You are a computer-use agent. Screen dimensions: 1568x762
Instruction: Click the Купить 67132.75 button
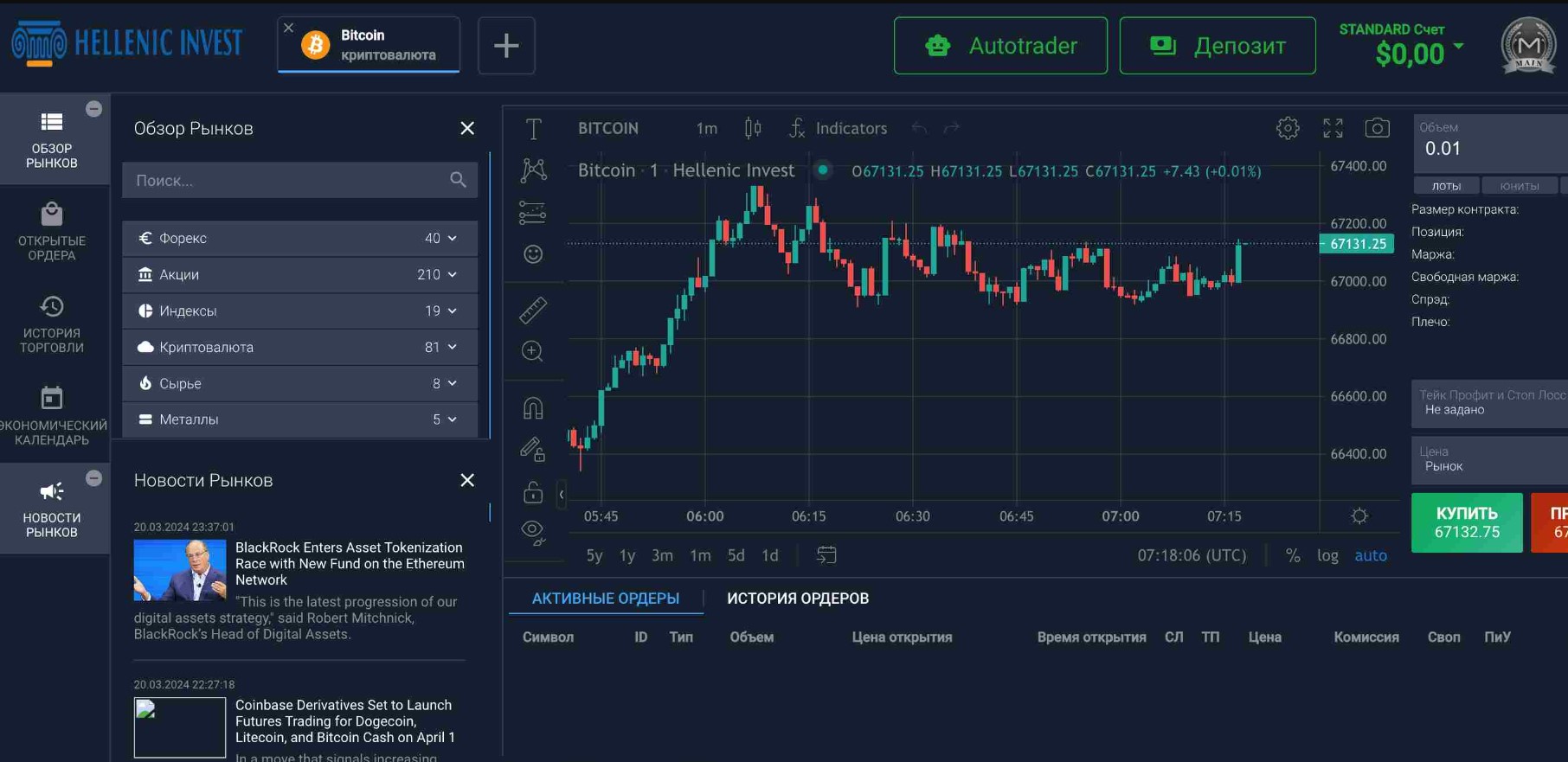click(x=1467, y=522)
